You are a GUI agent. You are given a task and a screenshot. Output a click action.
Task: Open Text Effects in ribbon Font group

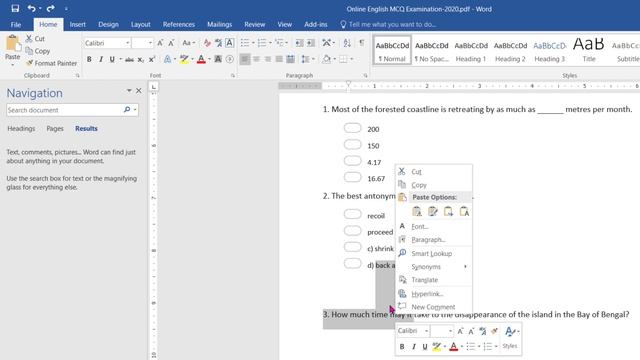[x=167, y=60]
